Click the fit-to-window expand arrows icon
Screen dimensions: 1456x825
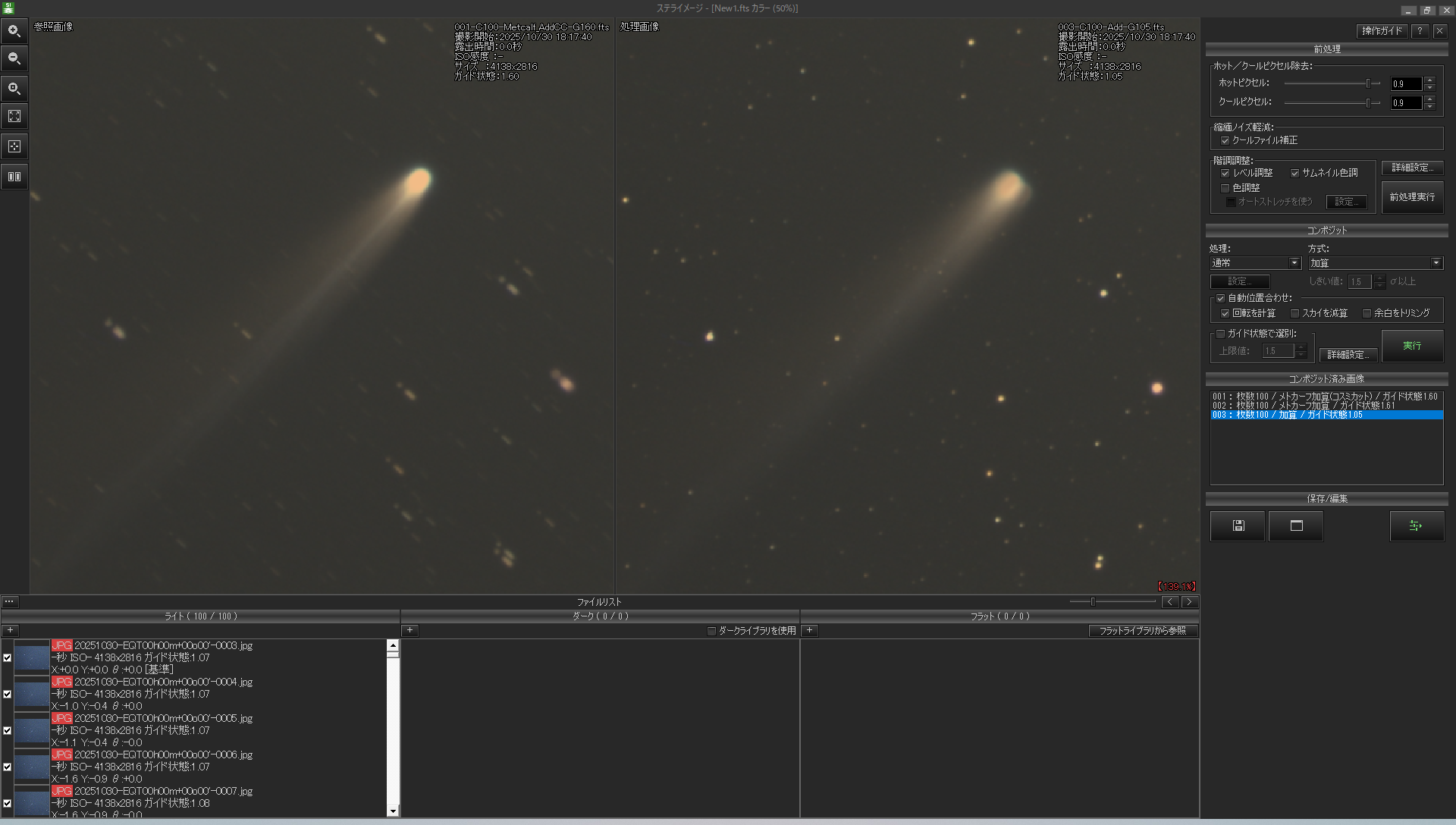pos(14,116)
